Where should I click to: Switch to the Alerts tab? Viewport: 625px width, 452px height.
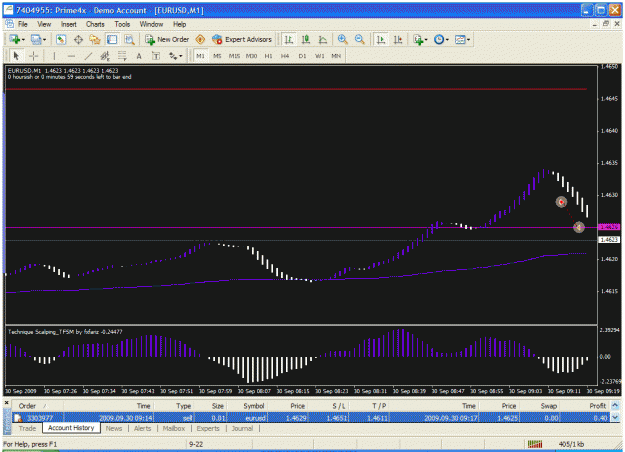pos(142,428)
